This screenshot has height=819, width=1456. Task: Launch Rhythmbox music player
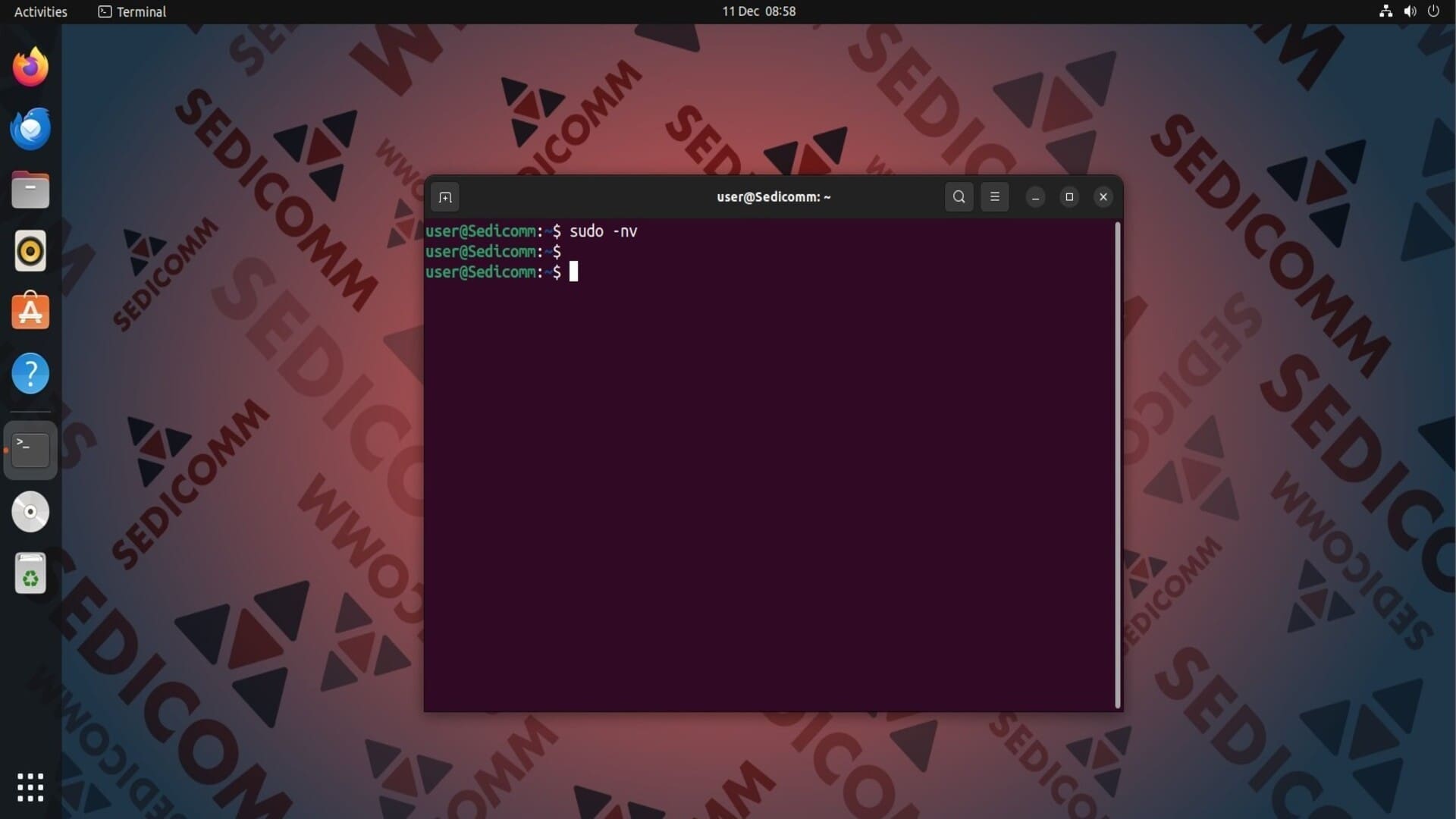pyautogui.click(x=30, y=251)
